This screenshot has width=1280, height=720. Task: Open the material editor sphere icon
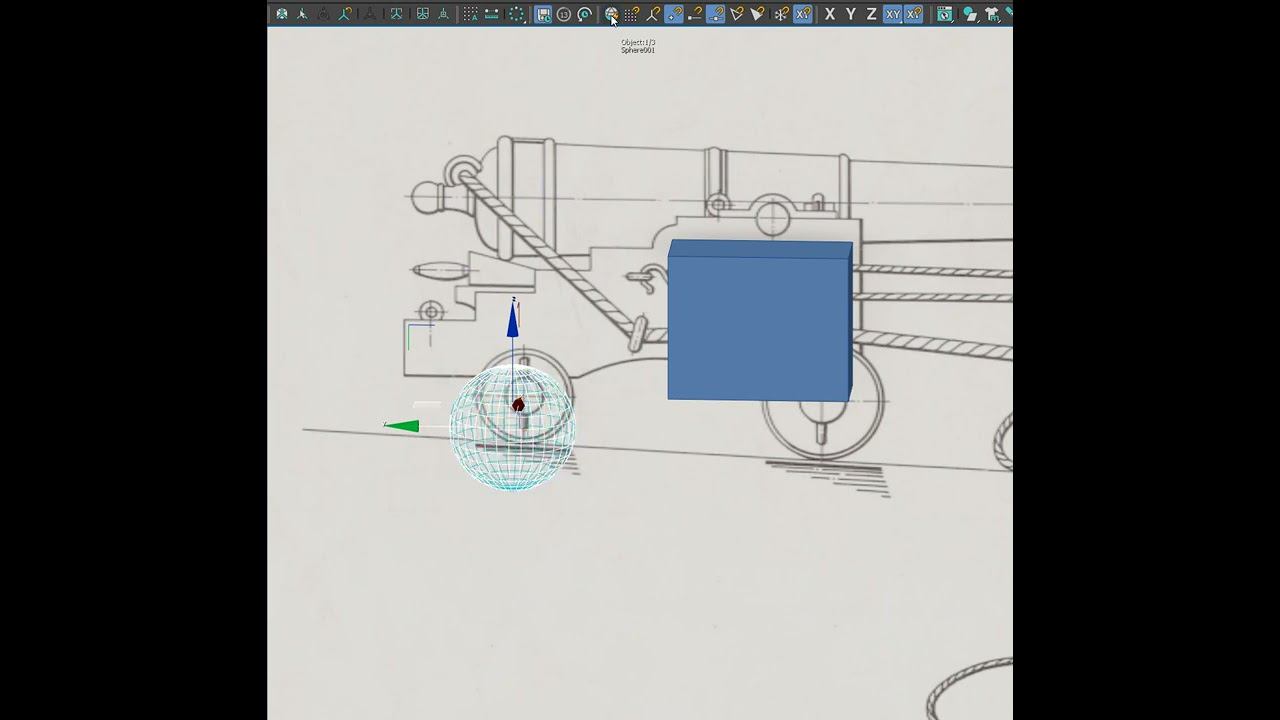[970, 14]
